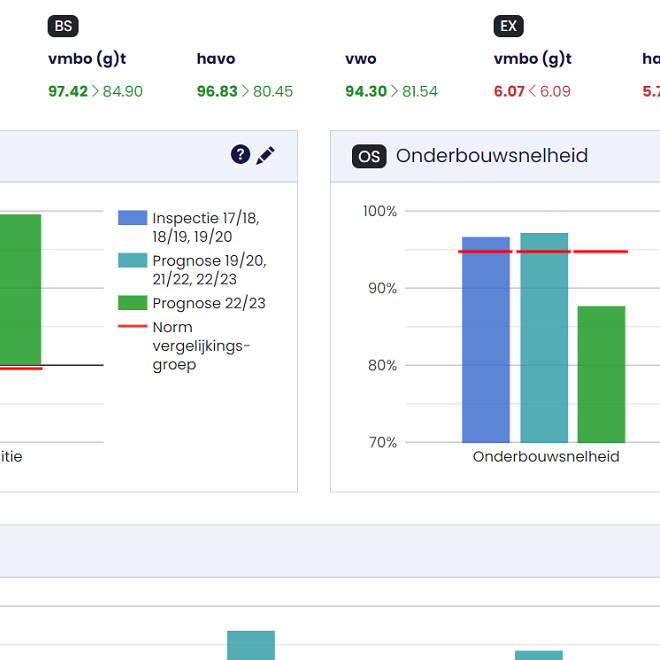Click the teal Prognose legend color swatch
This screenshot has width=660, height=660.
pos(133,260)
